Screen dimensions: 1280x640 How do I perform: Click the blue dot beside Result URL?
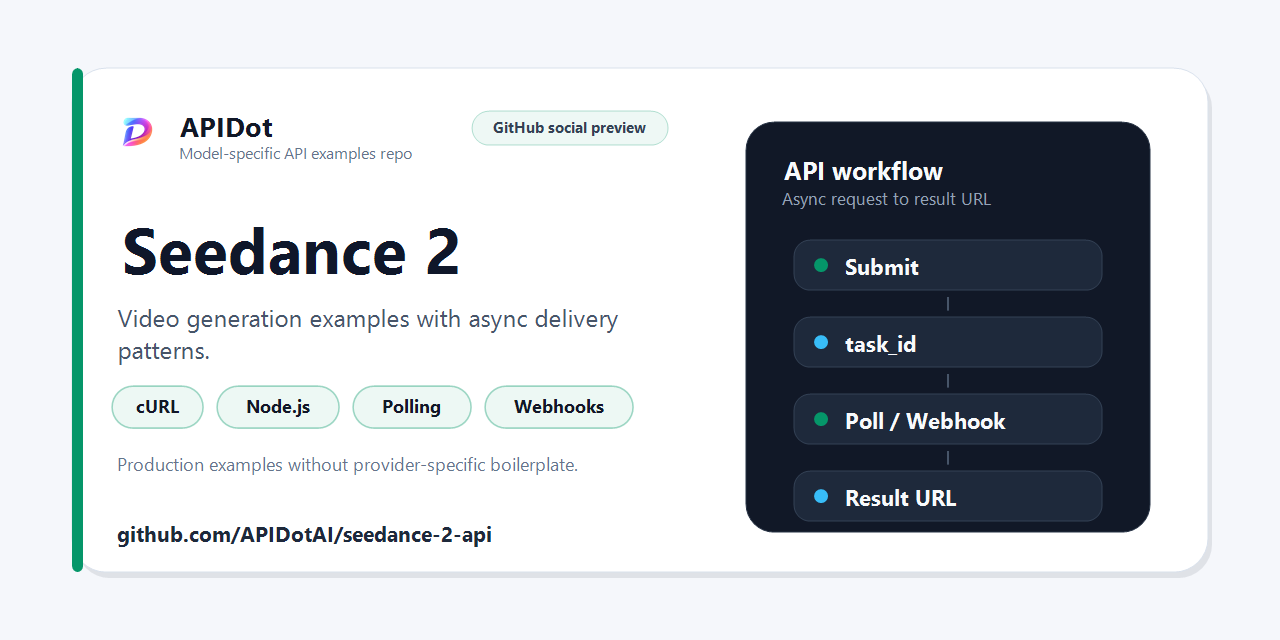[x=821, y=496]
